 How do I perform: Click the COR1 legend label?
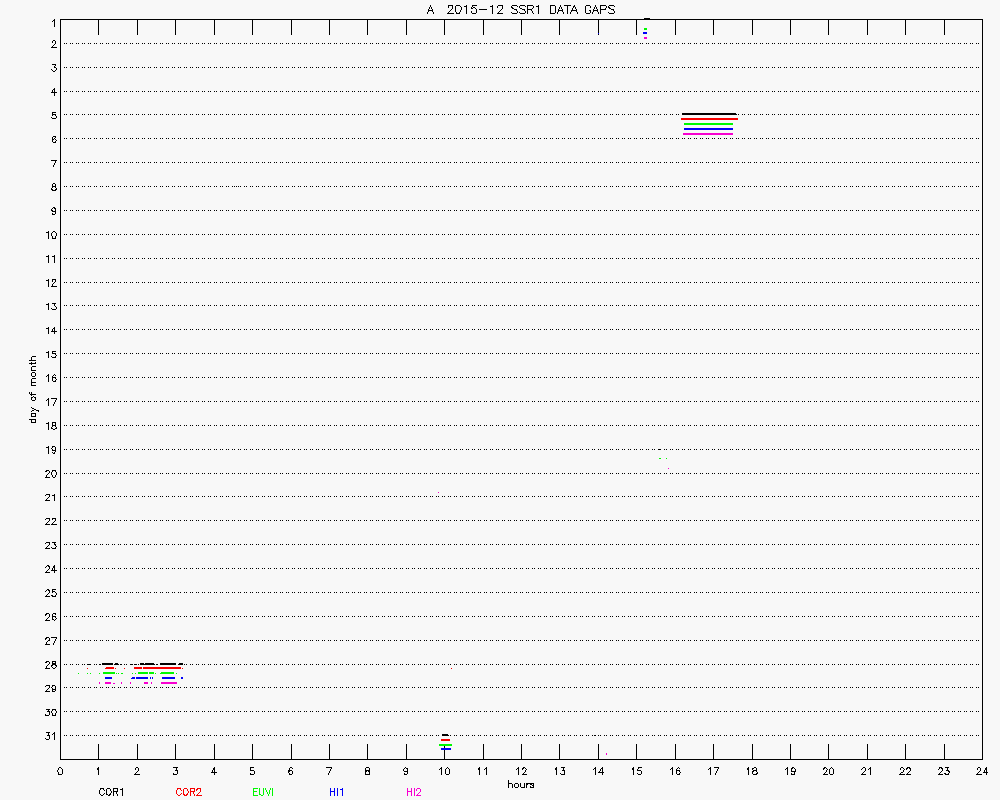[110, 792]
